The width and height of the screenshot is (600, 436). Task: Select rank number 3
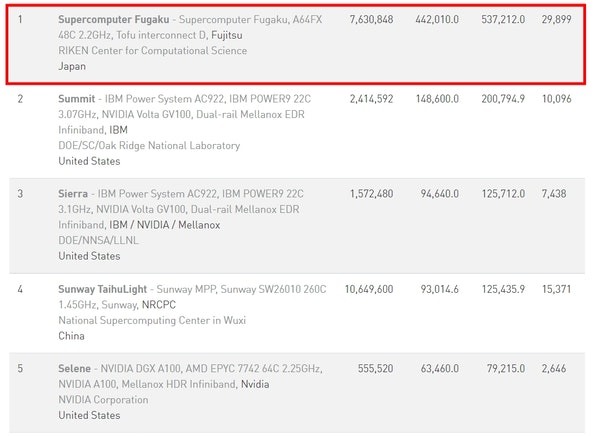pos(20,194)
